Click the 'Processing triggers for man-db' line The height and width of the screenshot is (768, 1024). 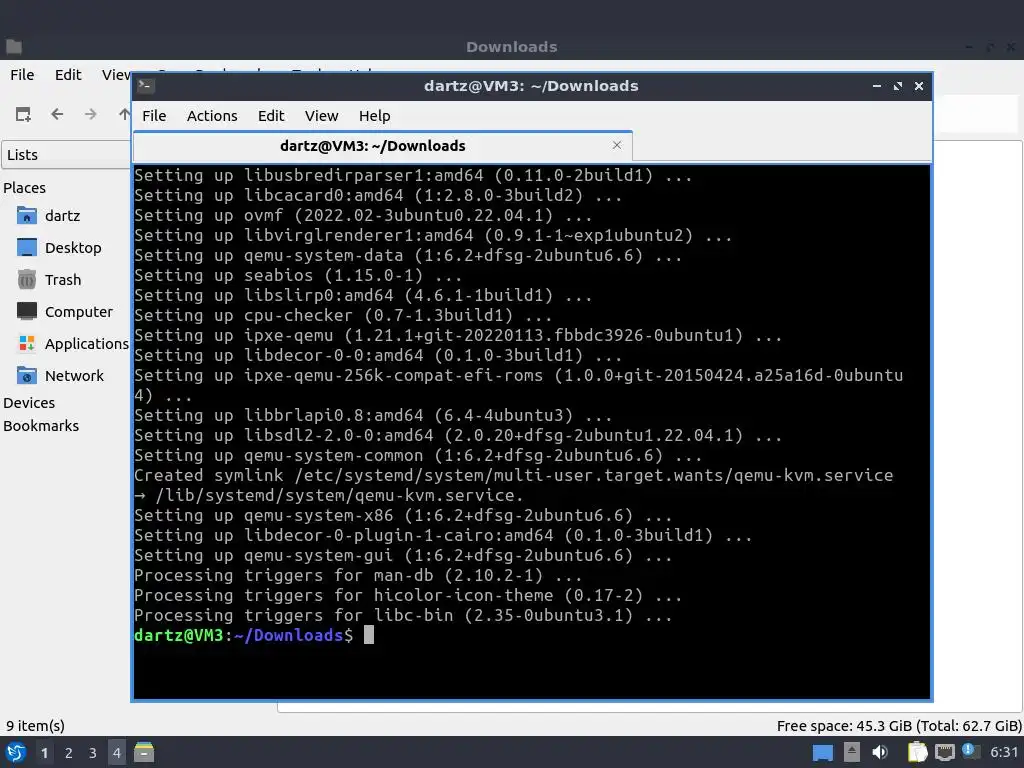tap(358, 575)
